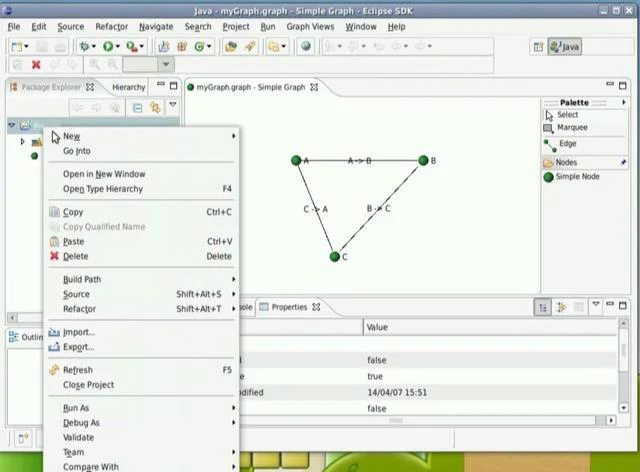The width and height of the screenshot is (640, 472).
Task: Open the Nodes palette drawer
Action: pyautogui.click(x=584, y=163)
